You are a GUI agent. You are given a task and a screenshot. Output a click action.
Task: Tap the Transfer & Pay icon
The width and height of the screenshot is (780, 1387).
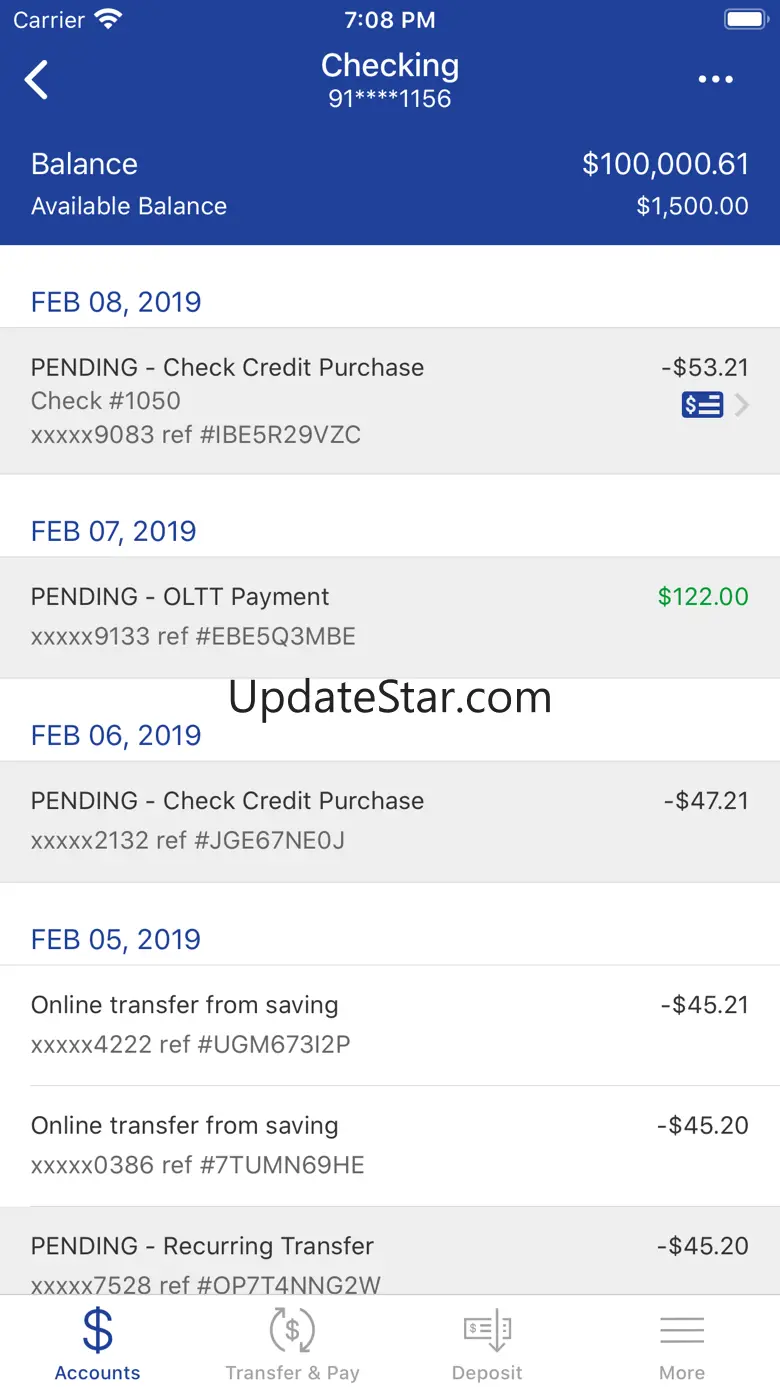292,1331
